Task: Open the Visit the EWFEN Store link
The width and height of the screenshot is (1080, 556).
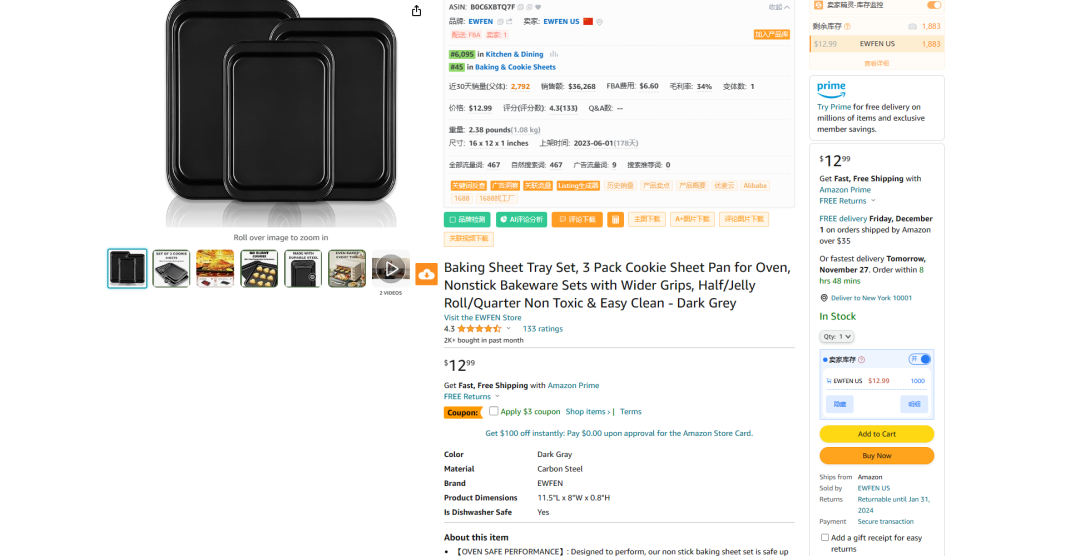Action: click(x=482, y=318)
